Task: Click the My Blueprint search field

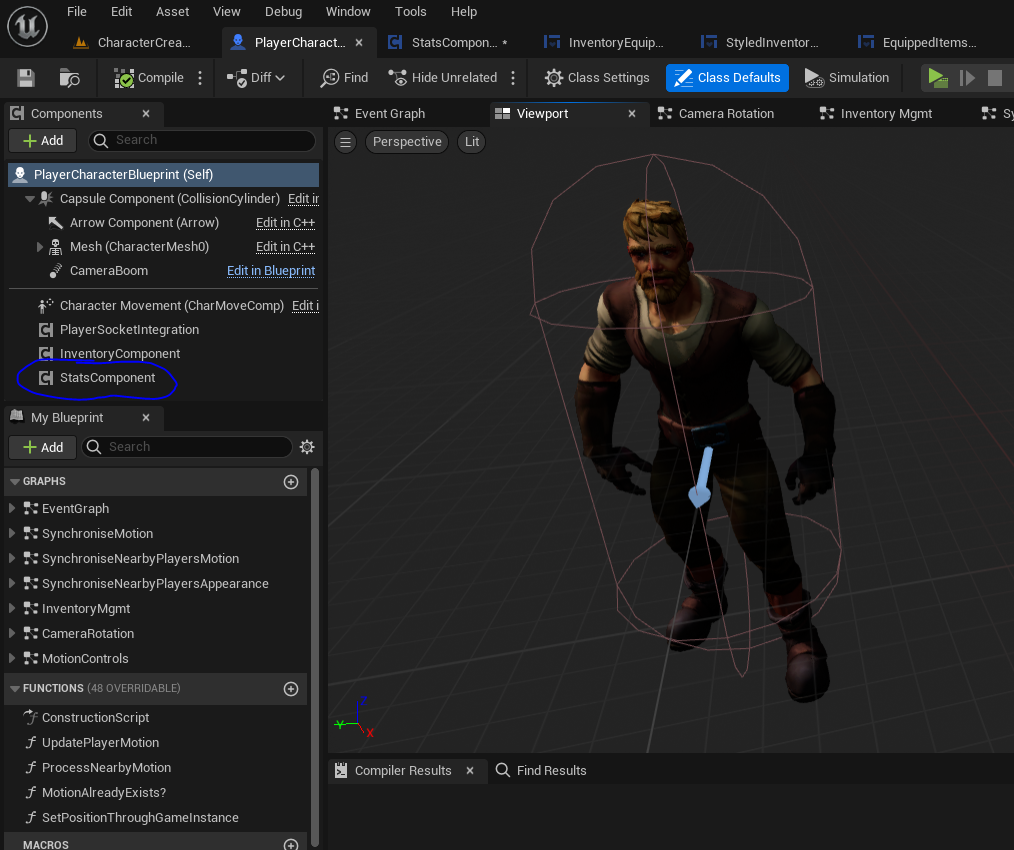Action: [x=187, y=447]
